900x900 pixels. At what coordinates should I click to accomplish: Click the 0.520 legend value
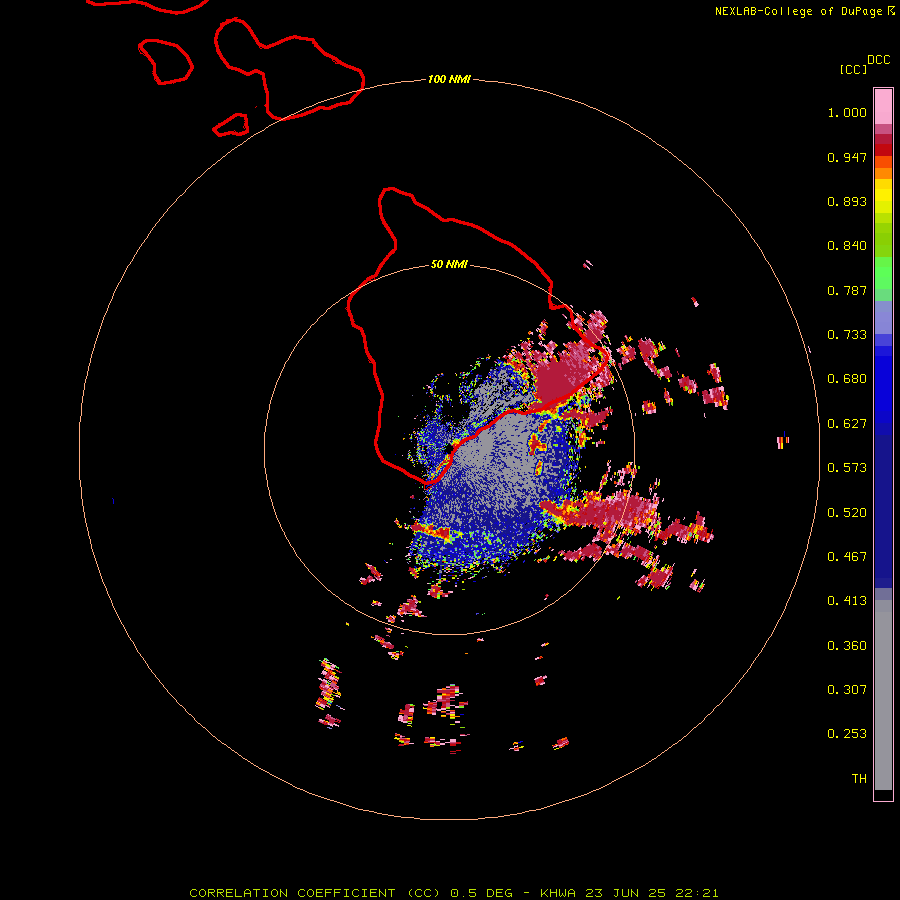point(847,513)
